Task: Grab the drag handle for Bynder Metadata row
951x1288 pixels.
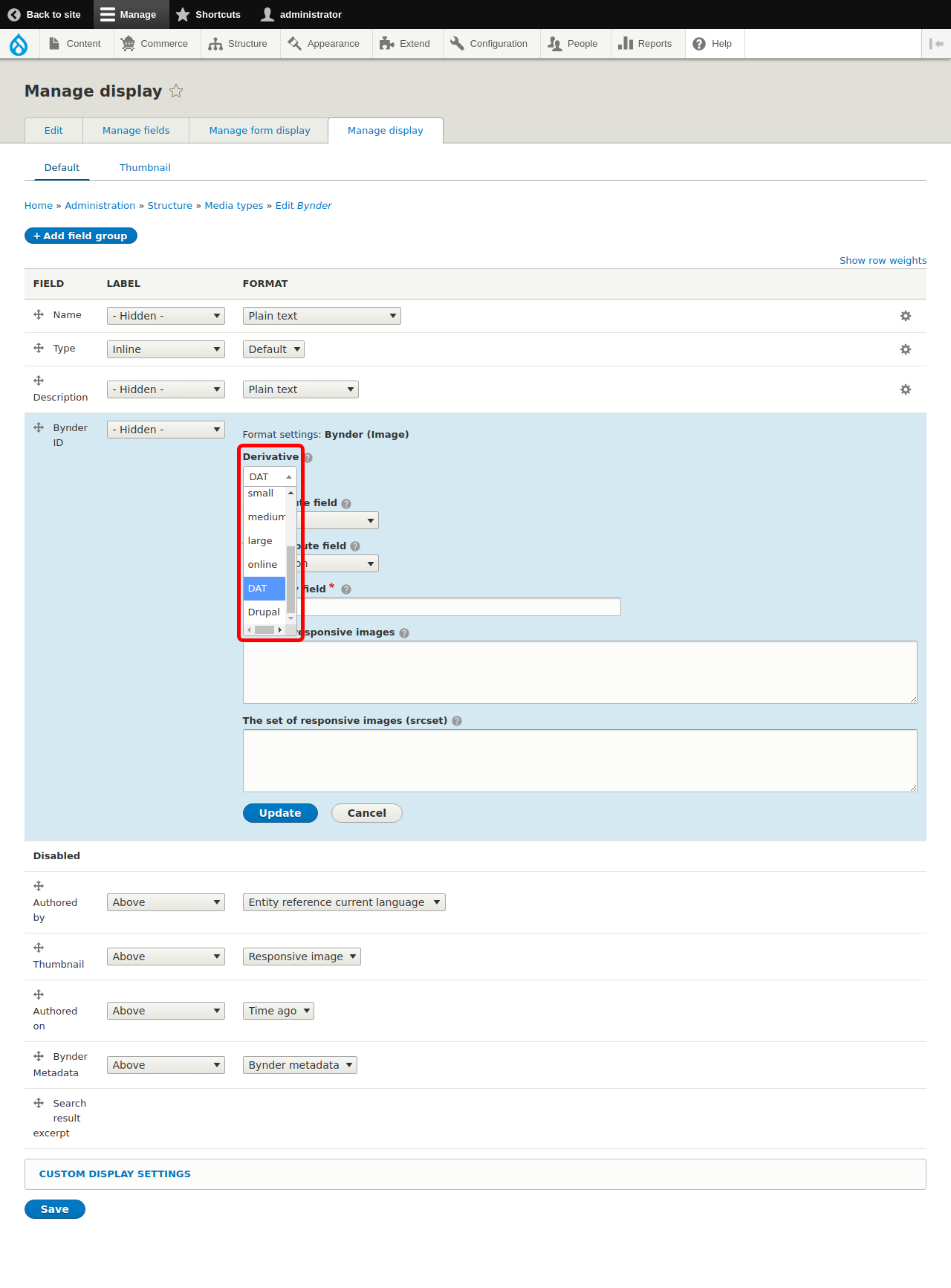Action: tap(39, 1056)
